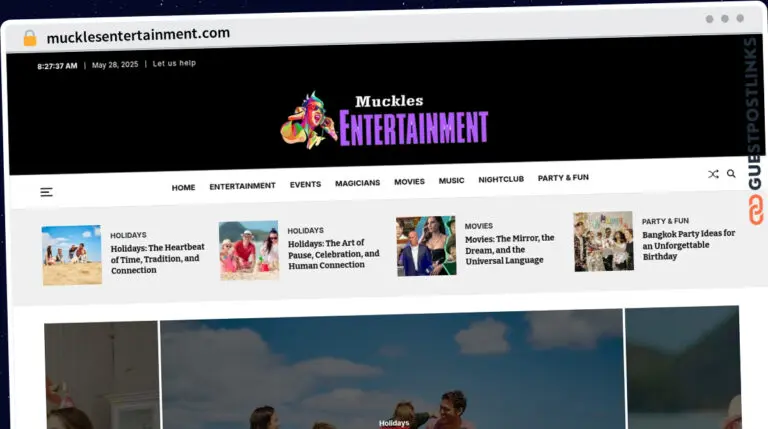The height and width of the screenshot is (429, 768).
Task: Visit the Party & Fun section
Action: pos(563,178)
